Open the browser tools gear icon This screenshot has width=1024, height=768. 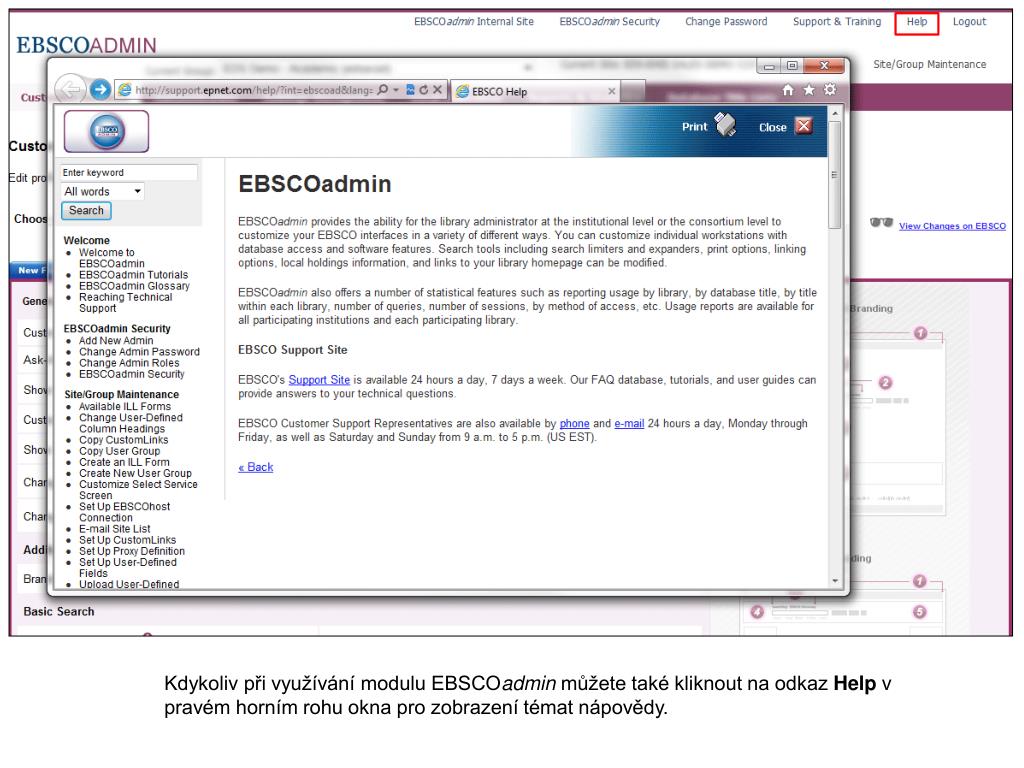coord(830,90)
